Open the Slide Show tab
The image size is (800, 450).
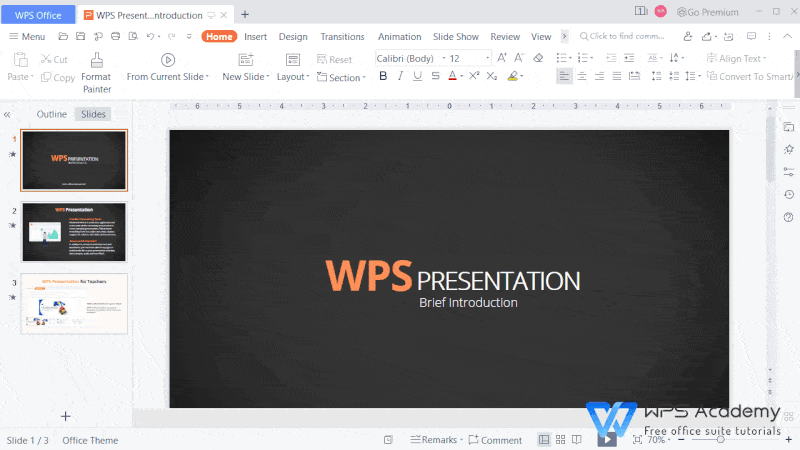456,36
